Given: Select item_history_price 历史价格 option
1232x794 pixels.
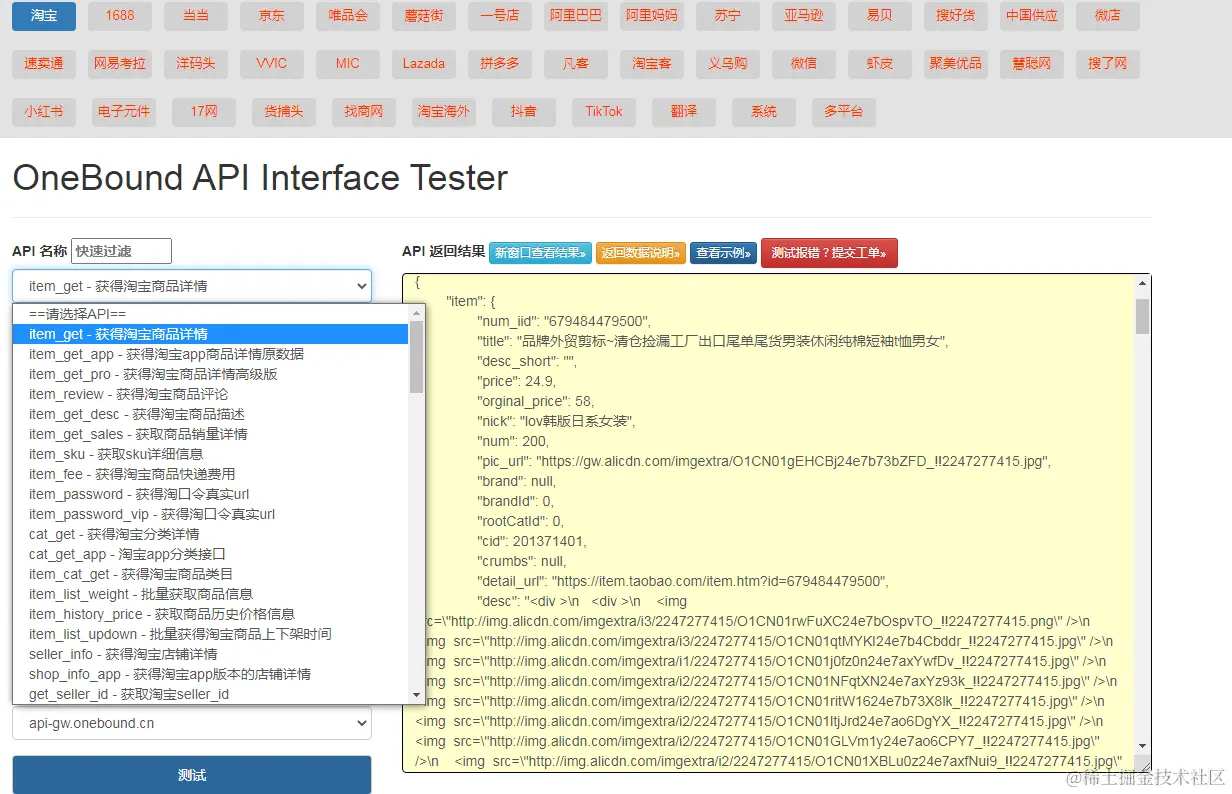Looking at the screenshot, I should click(211, 614).
